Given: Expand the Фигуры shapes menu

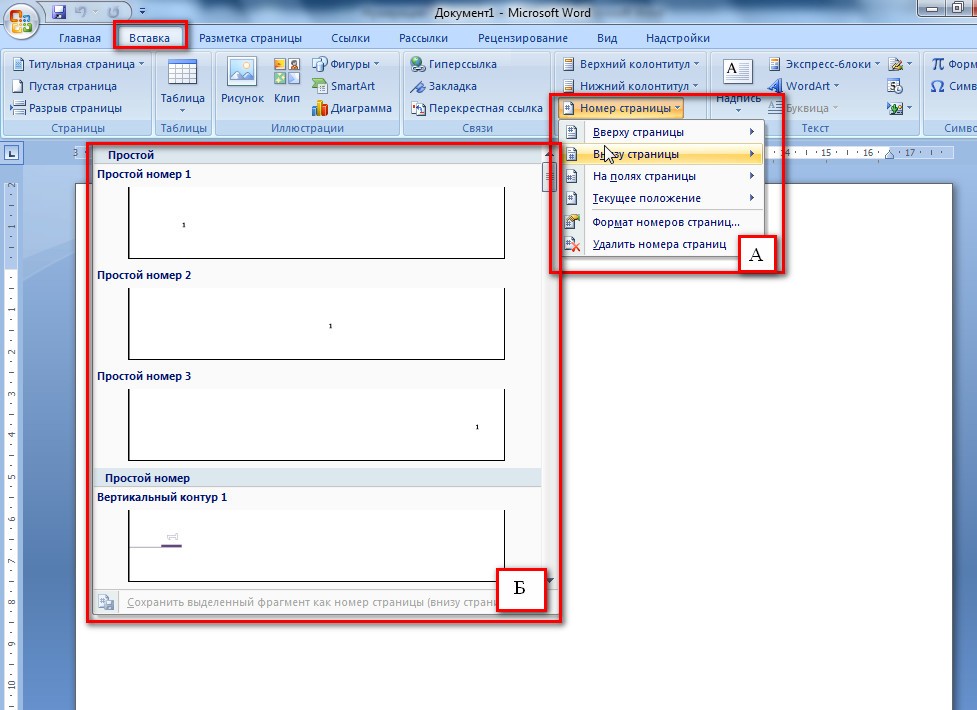Looking at the screenshot, I should (346, 64).
